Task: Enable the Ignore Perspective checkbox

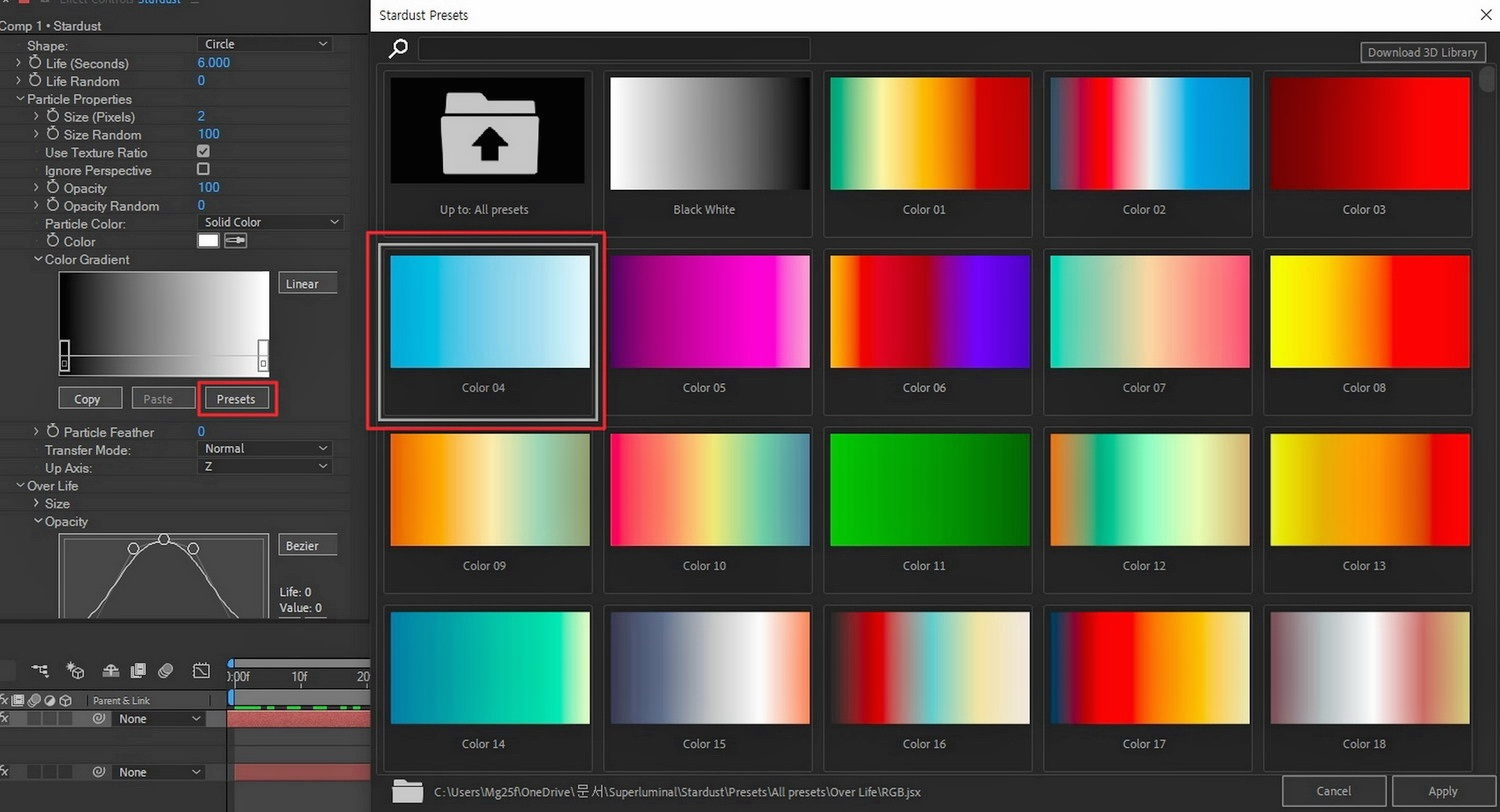Action: (203, 170)
